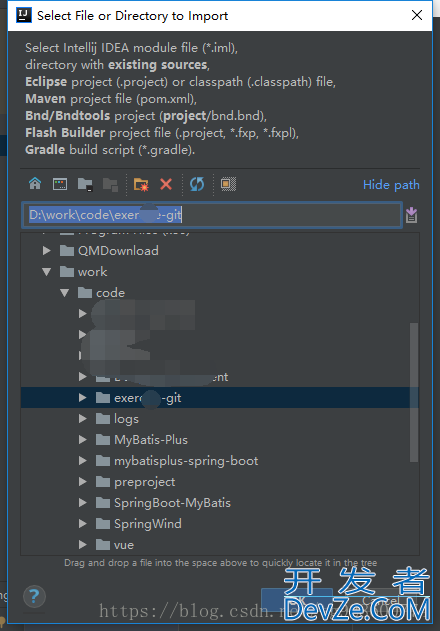Expand the QMDownload folder
The width and height of the screenshot is (440, 631).
click(x=47, y=251)
